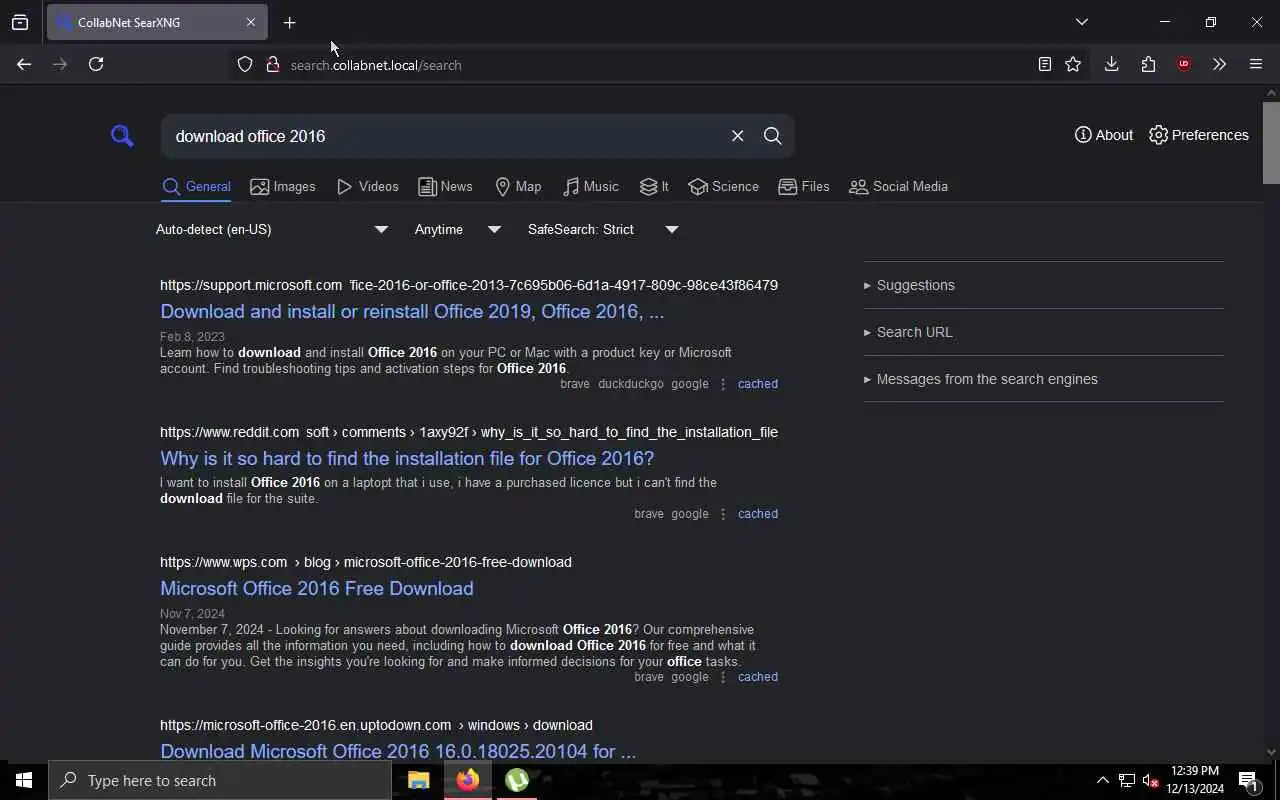Screen dimensions: 1280x800
Task: Click the SearXNG magnifier logo
Action: pos(122,136)
